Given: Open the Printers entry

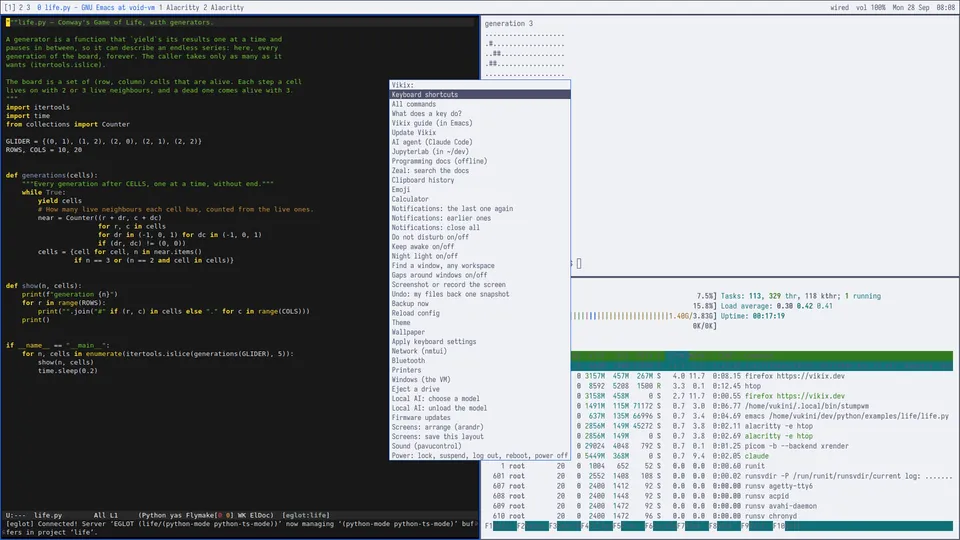Looking at the screenshot, I should click(x=480, y=370).
